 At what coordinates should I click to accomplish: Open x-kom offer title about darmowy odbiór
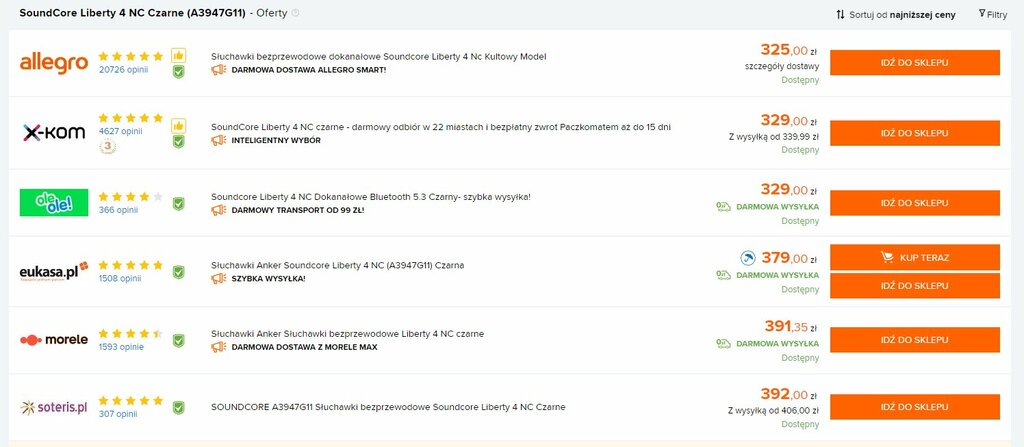(441, 127)
